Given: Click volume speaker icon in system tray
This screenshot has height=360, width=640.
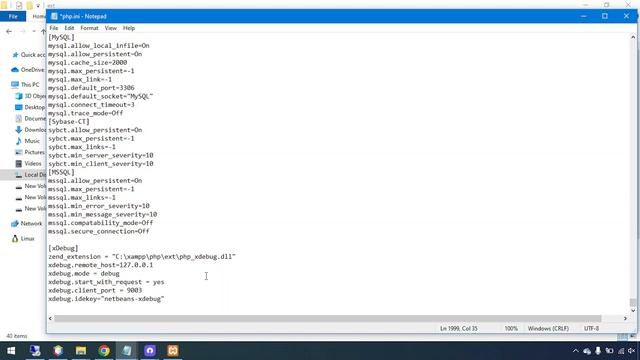Looking at the screenshot, I should [x=631, y=351].
